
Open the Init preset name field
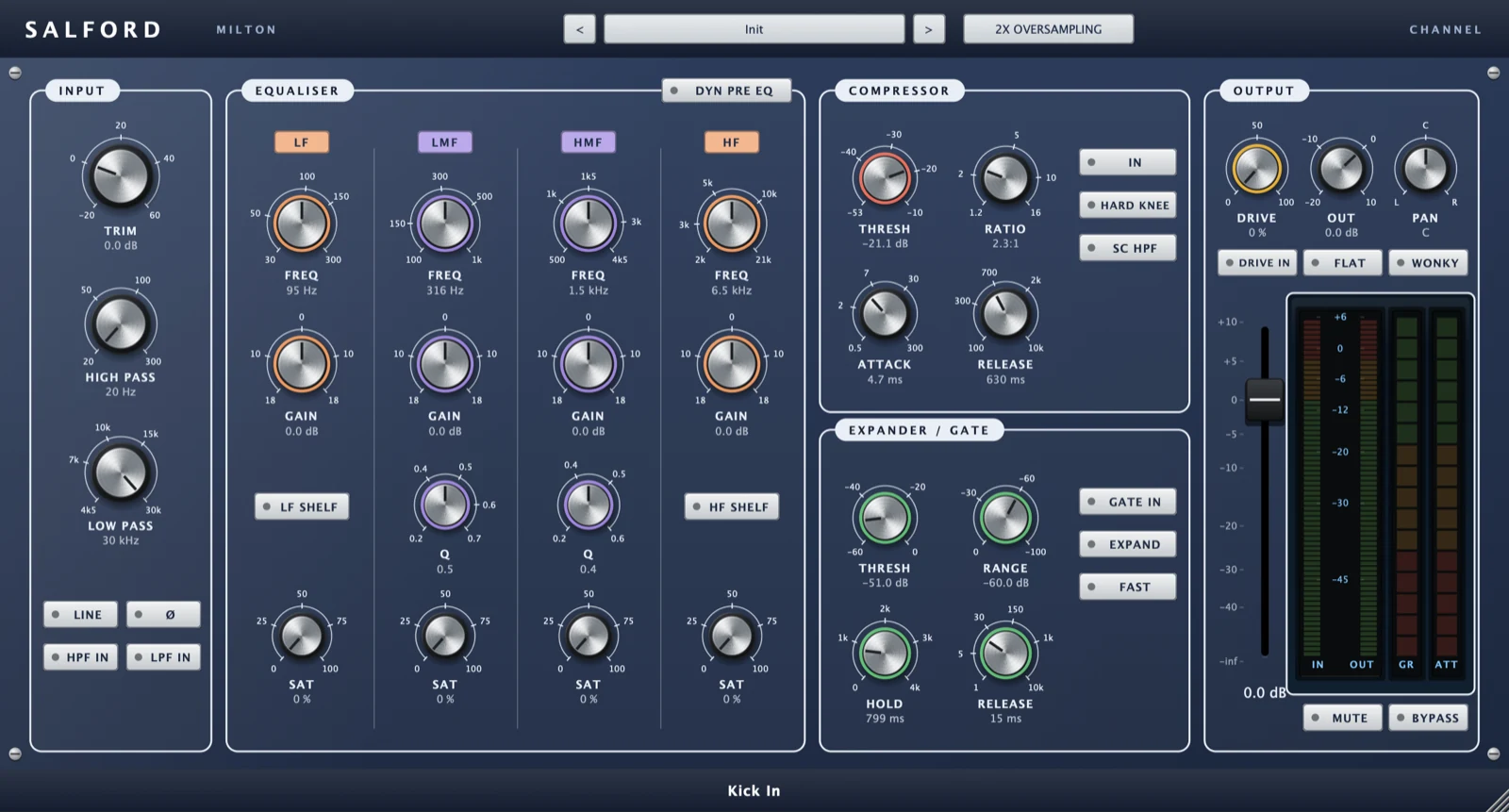pyautogui.click(x=754, y=29)
